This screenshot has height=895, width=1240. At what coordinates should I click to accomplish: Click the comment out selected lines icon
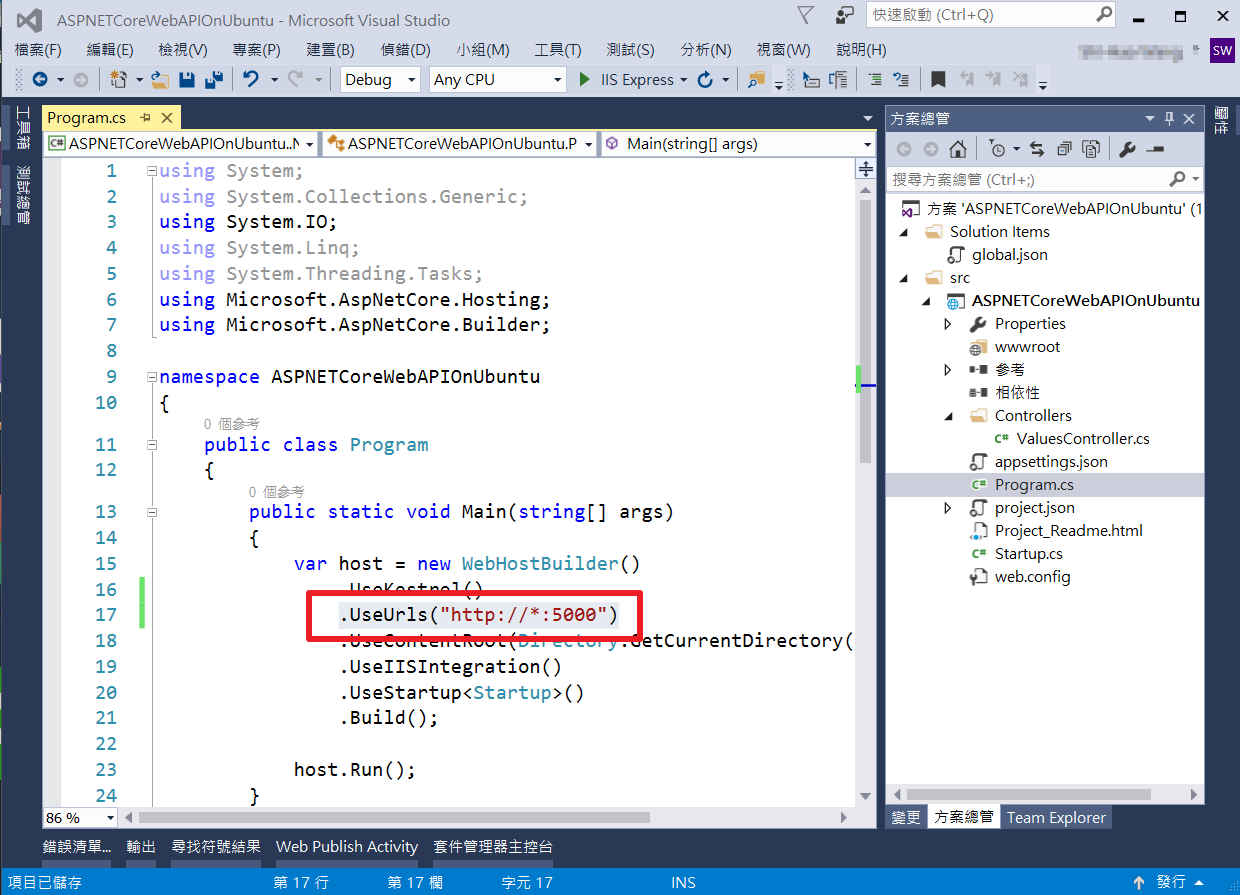[875, 80]
